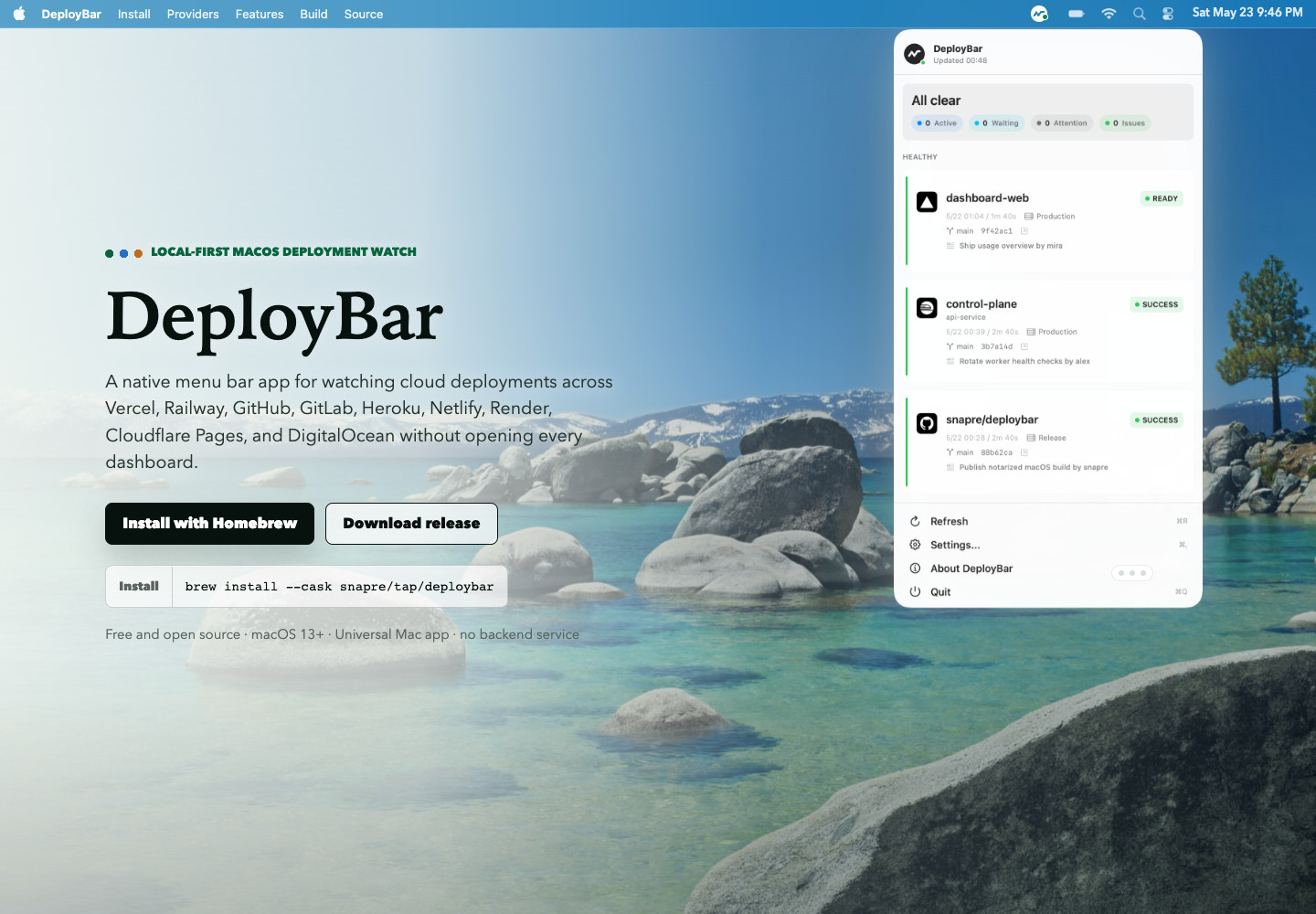Click the api-service subtitle under control-plane

(966, 318)
